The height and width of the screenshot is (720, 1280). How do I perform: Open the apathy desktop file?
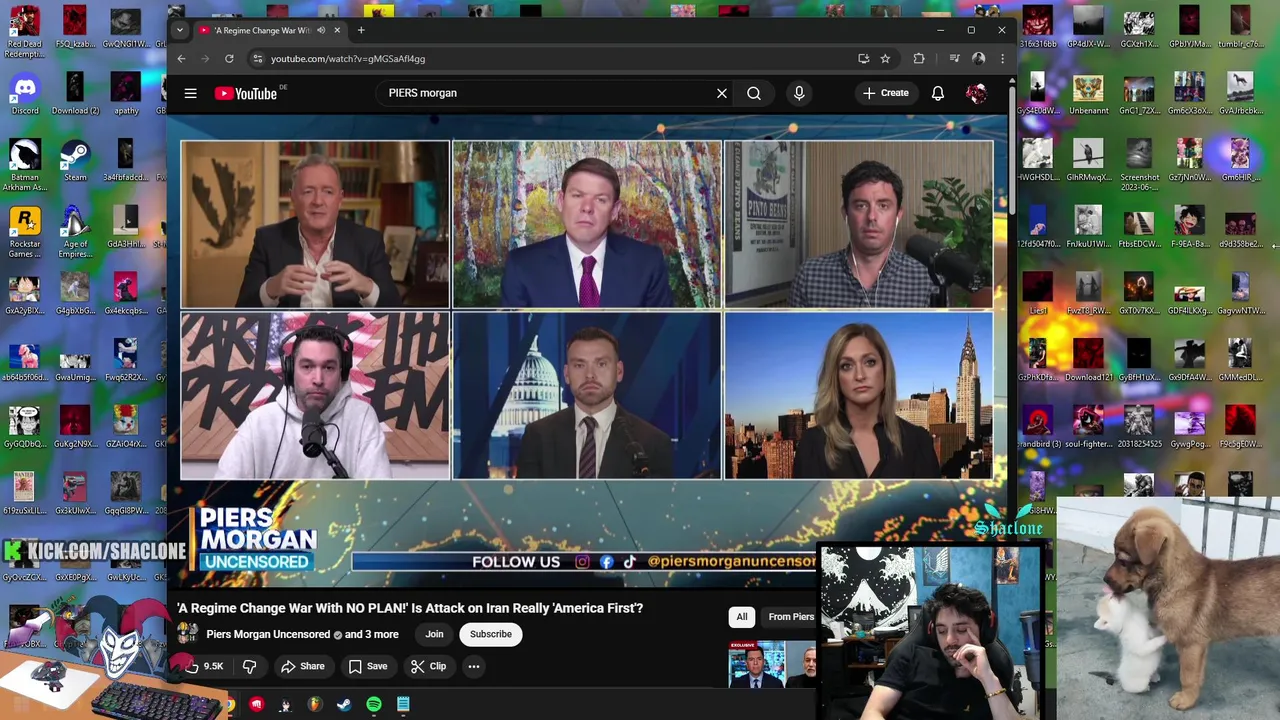point(126,95)
